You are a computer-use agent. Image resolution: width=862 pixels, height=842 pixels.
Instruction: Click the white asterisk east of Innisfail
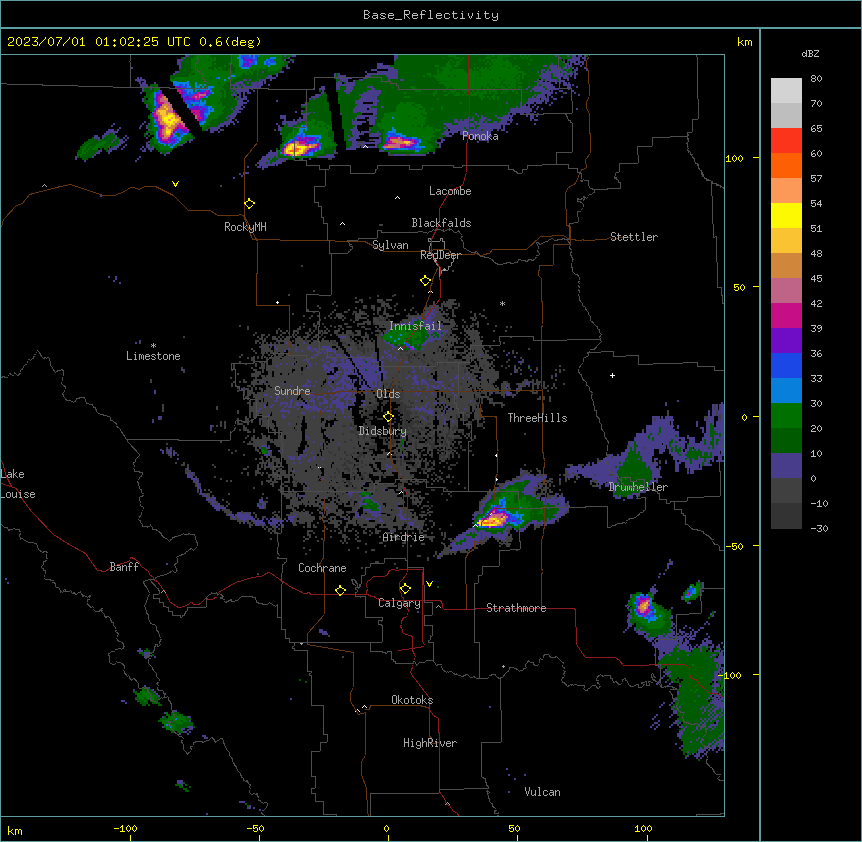[502, 303]
